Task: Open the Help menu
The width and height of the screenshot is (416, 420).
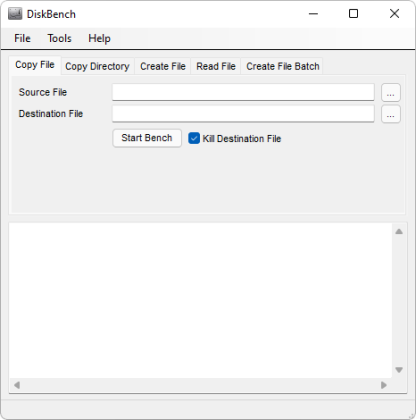Action: click(x=99, y=38)
